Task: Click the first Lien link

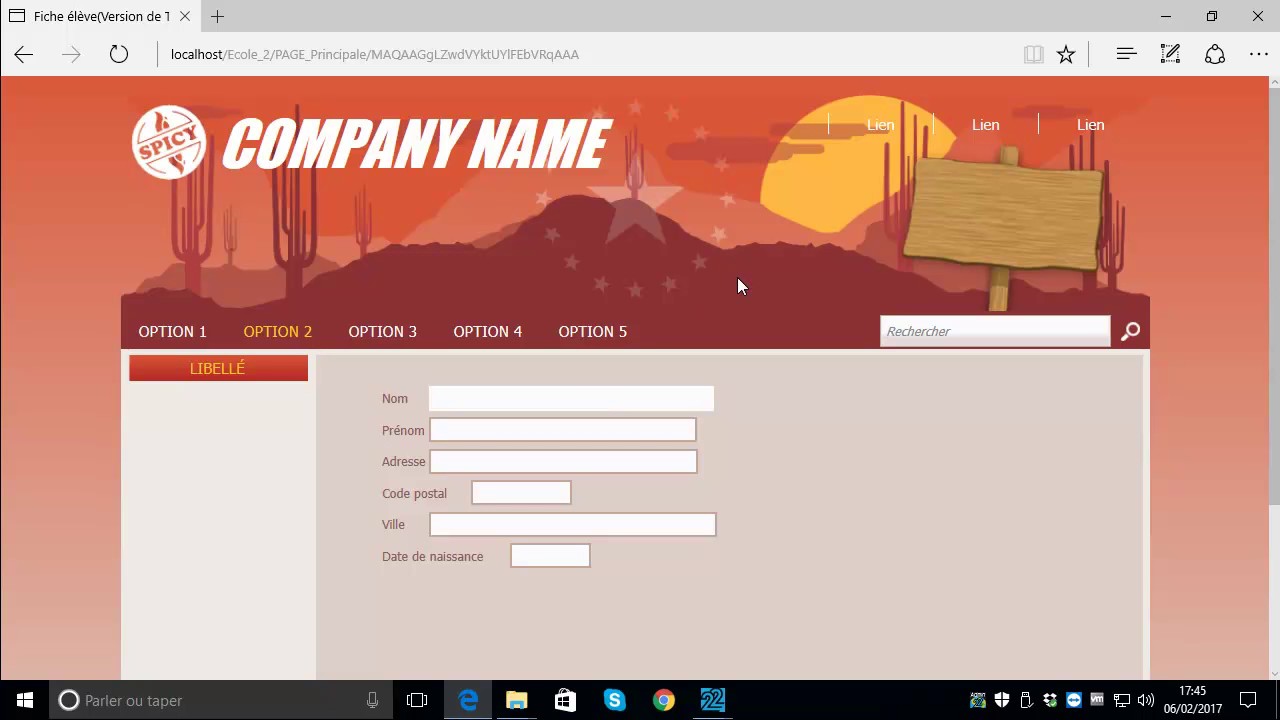Action: 881,125
